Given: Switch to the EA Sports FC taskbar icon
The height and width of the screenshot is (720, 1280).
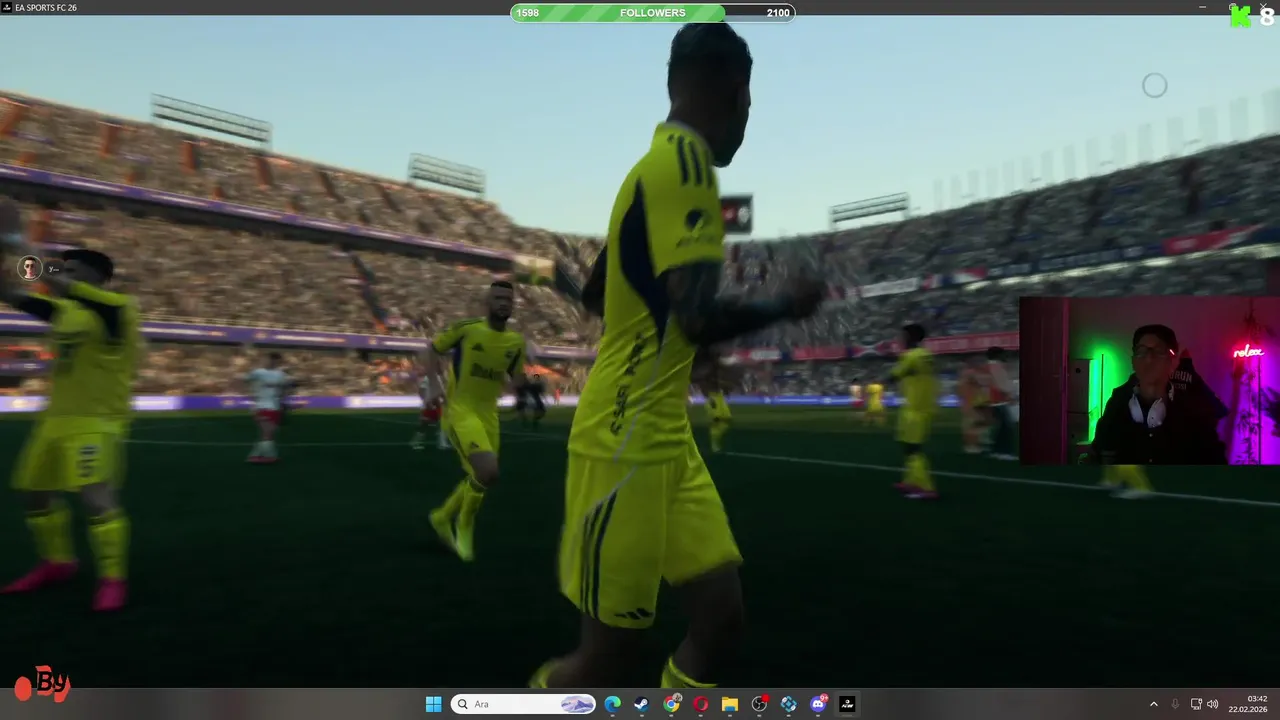Looking at the screenshot, I should (x=847, y=704).
